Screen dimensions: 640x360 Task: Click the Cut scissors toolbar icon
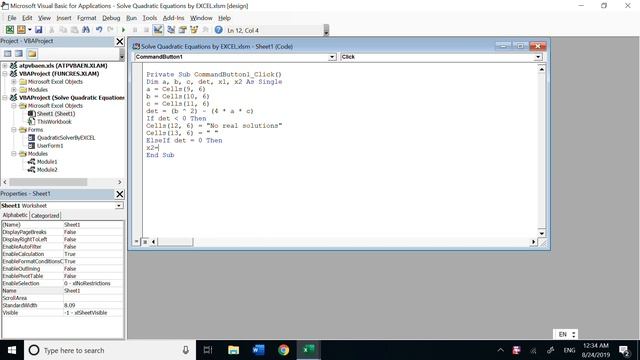pos(51,30)
